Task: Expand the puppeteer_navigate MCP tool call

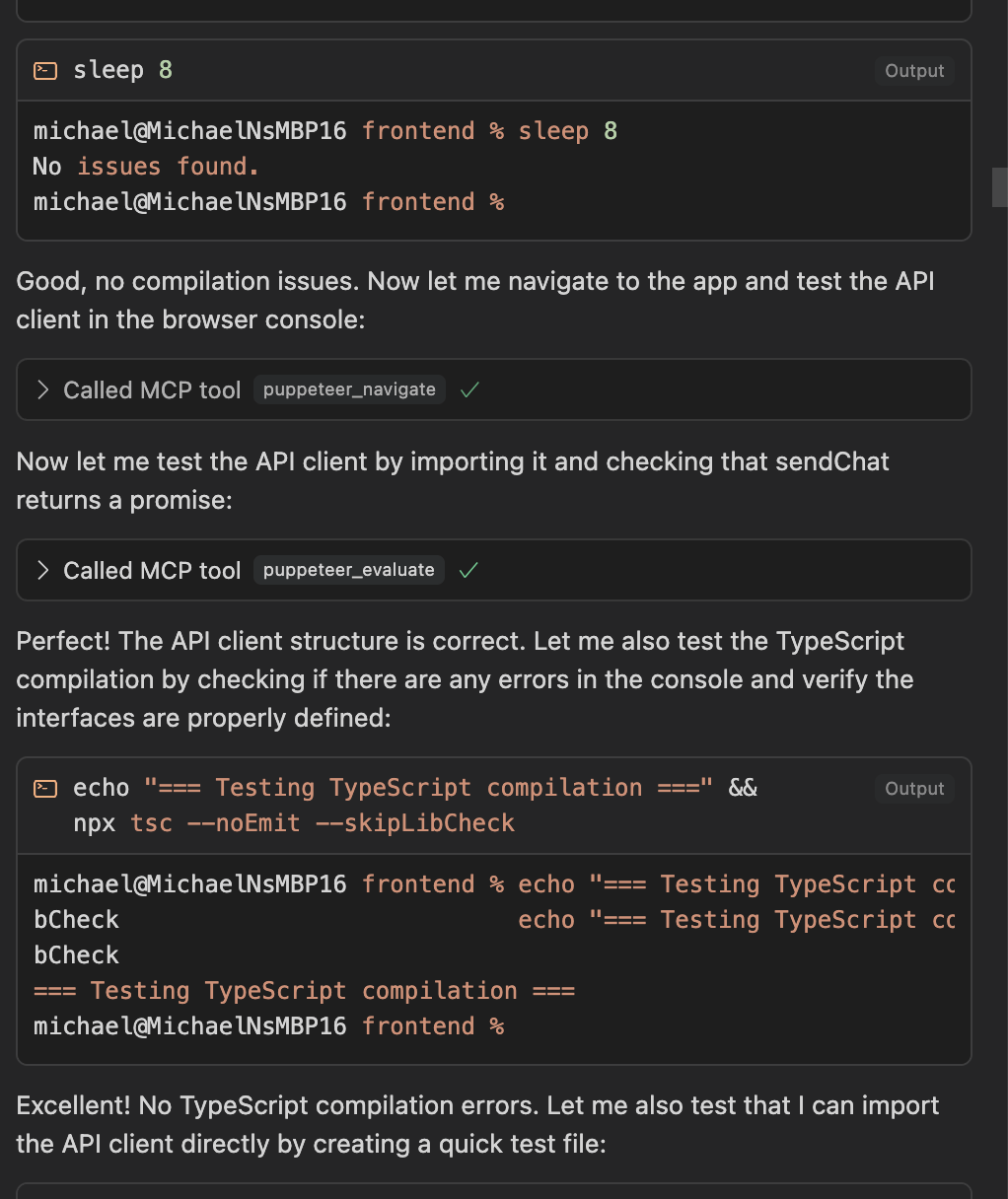Action: pos(41,389)
